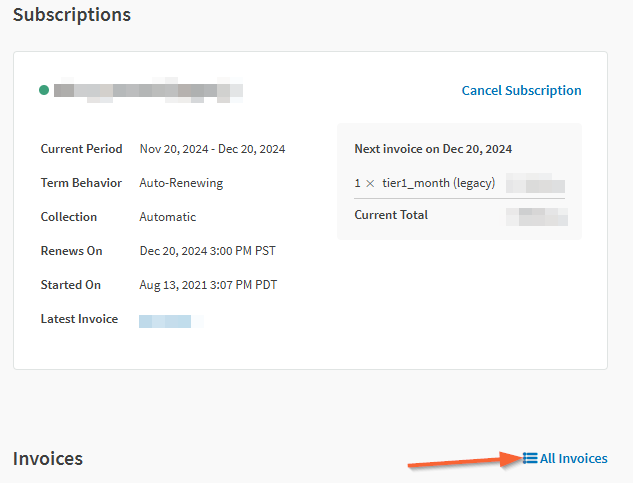Click the Subscriptions section heading
This screenshot has height=483, width=633.
[x=71, y=15]
